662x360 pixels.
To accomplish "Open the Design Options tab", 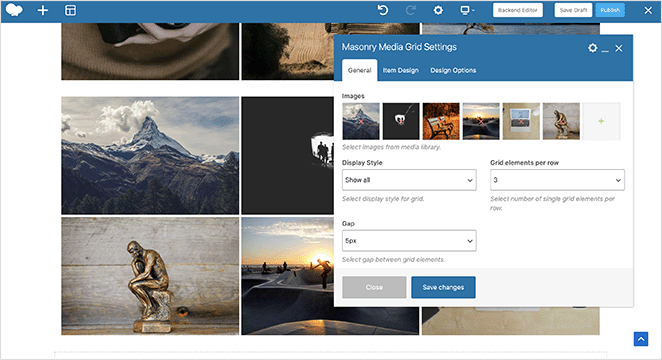I will (x=453, y=70).
